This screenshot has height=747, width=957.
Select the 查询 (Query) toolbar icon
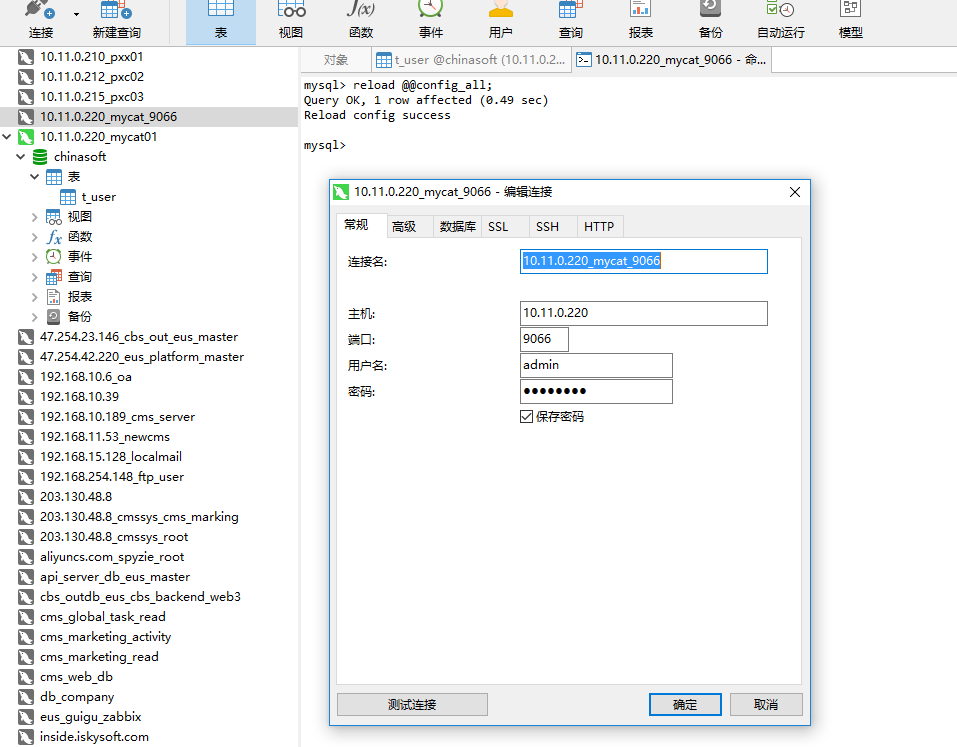click(571, 9)
